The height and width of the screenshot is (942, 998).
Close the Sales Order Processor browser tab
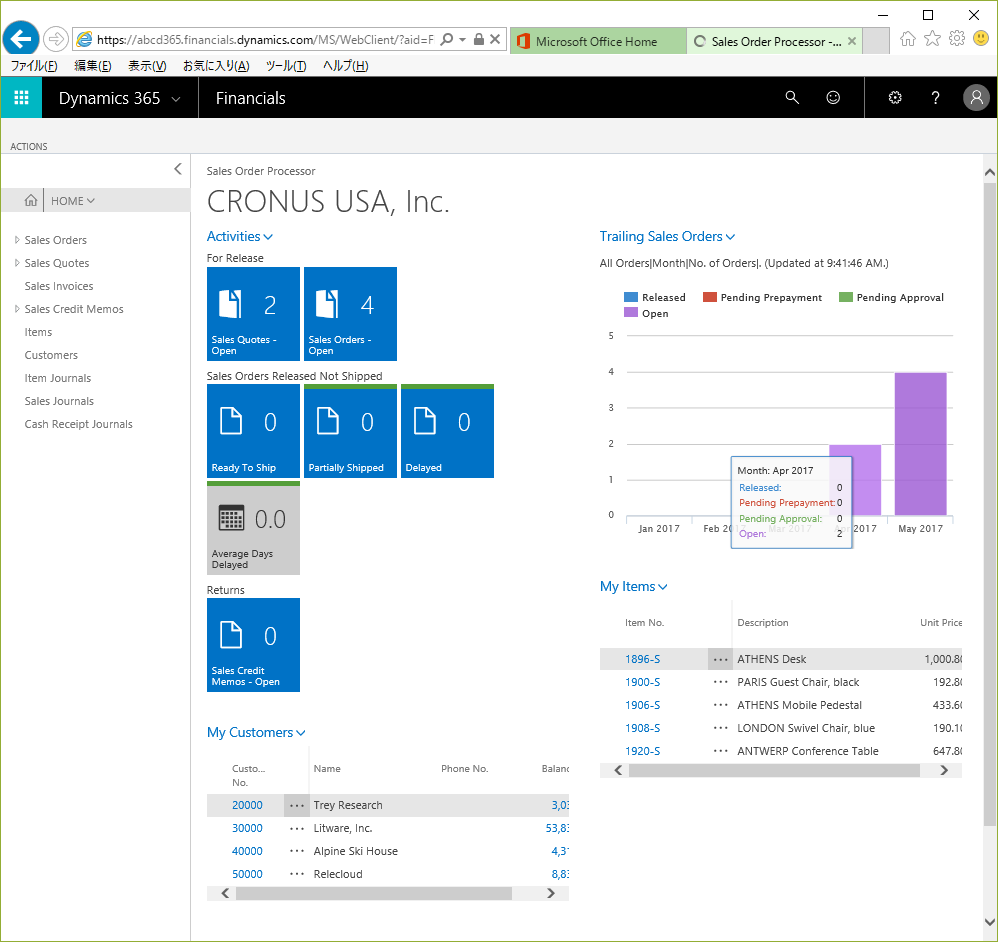[852, 41]
